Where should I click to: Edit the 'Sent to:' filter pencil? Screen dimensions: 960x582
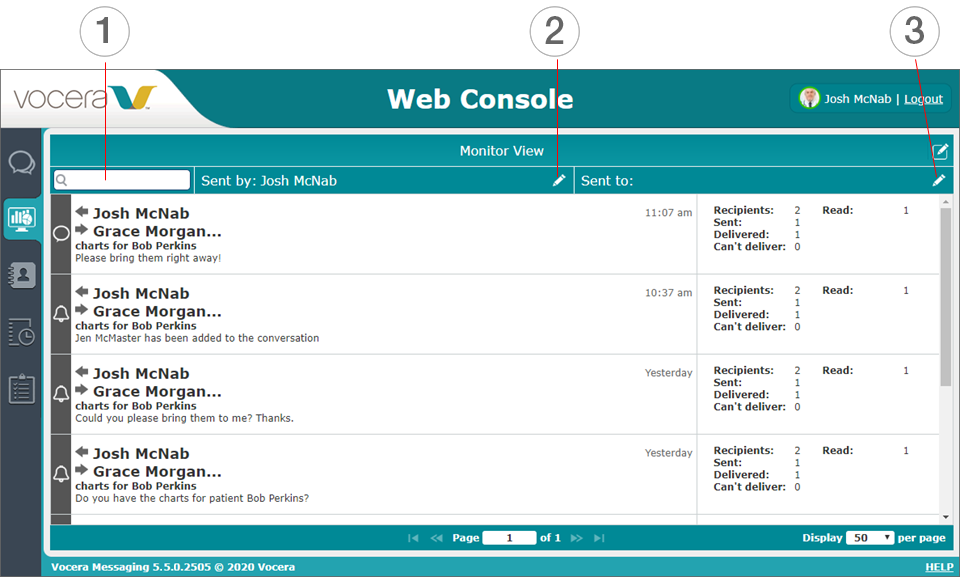(x=937, y=180)
